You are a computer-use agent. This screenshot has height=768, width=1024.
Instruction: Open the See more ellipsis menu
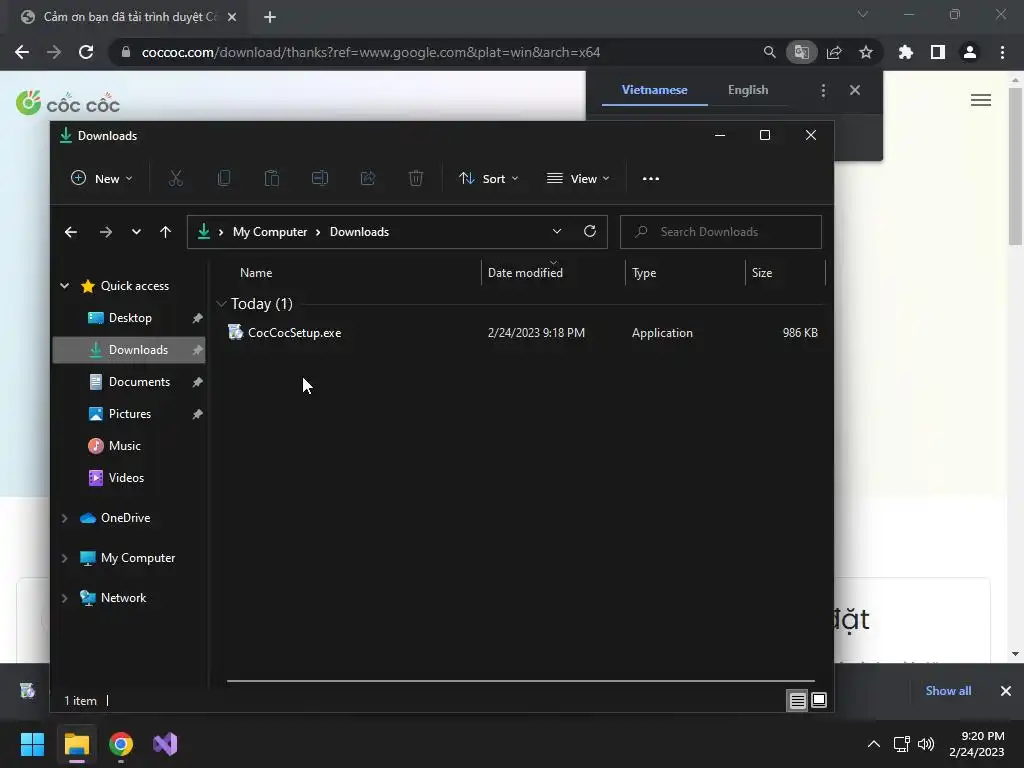pos(650,178)
